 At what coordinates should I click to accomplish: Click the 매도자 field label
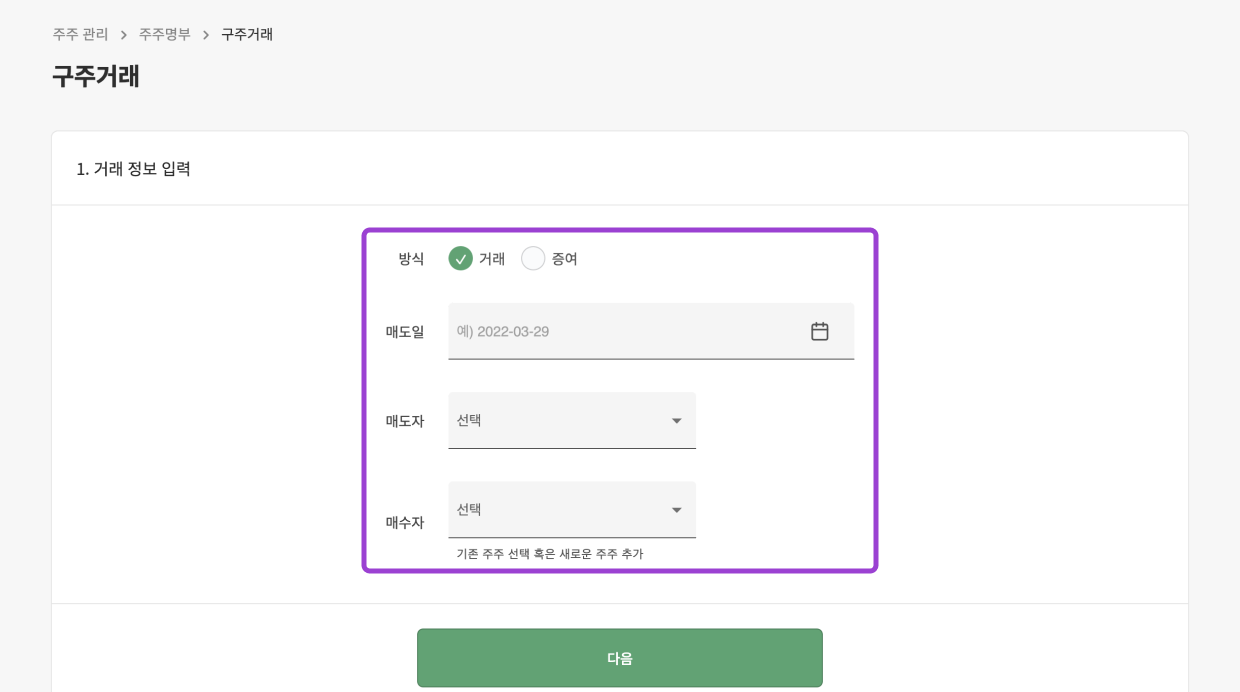coord(405,421)
